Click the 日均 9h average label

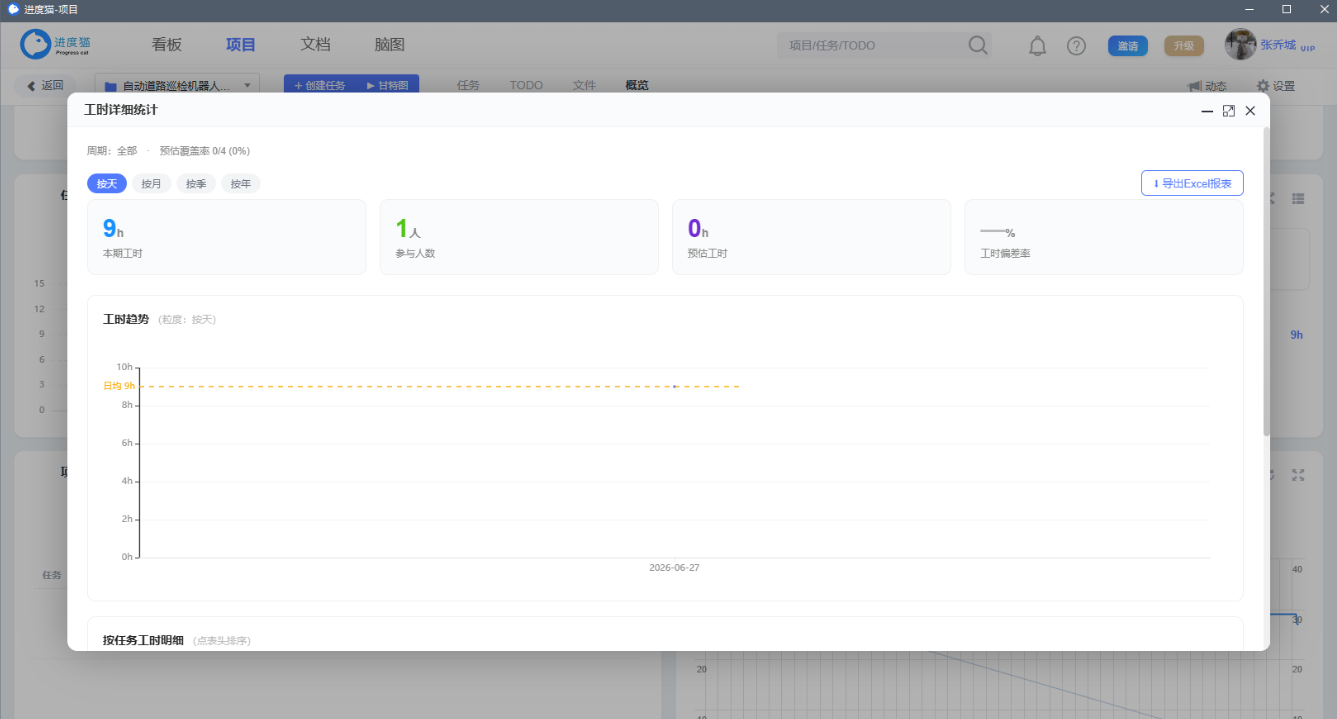tap(119, 386)
